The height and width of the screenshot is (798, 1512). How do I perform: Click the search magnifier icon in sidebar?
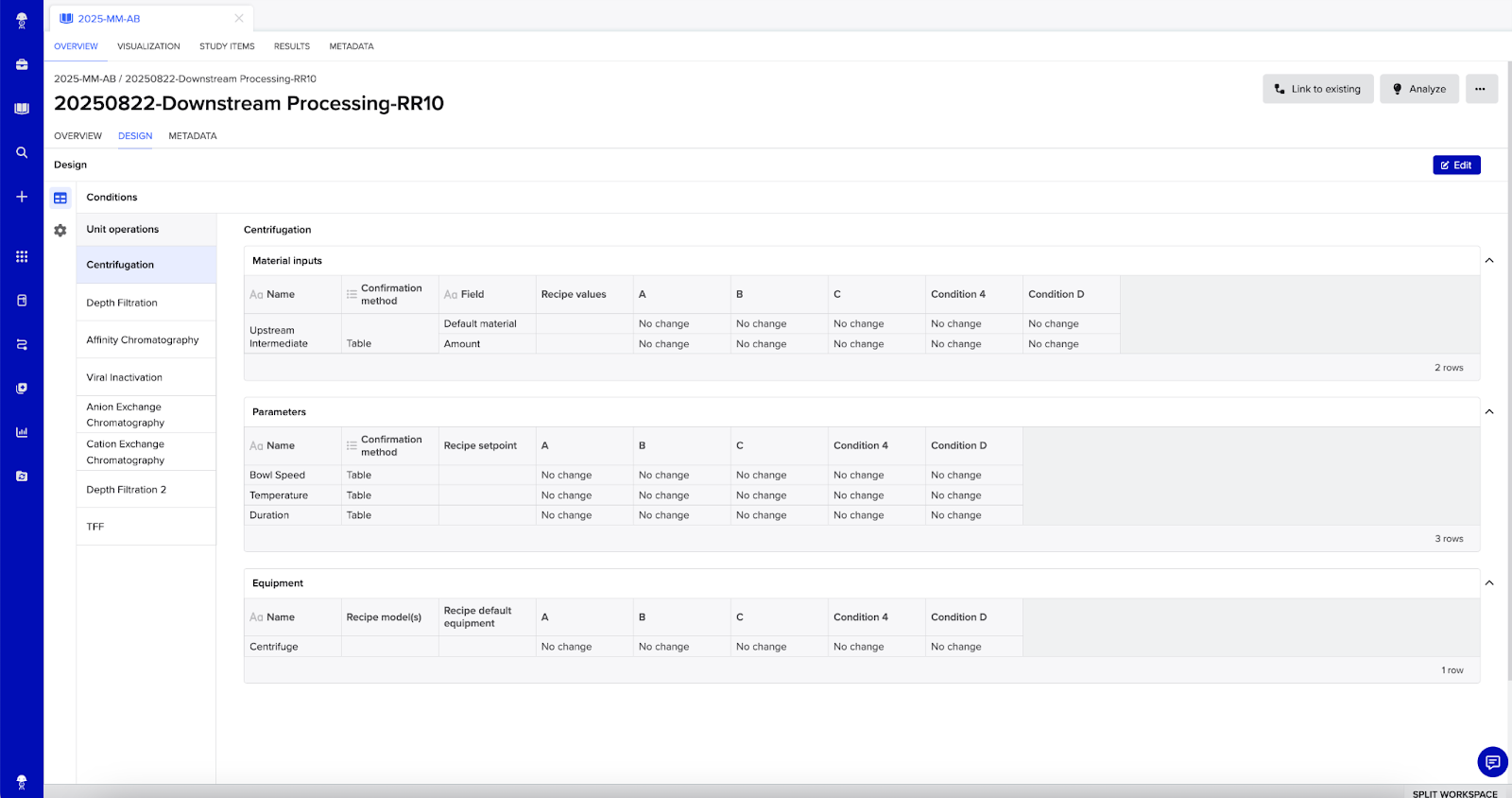(x=22, y=152)
